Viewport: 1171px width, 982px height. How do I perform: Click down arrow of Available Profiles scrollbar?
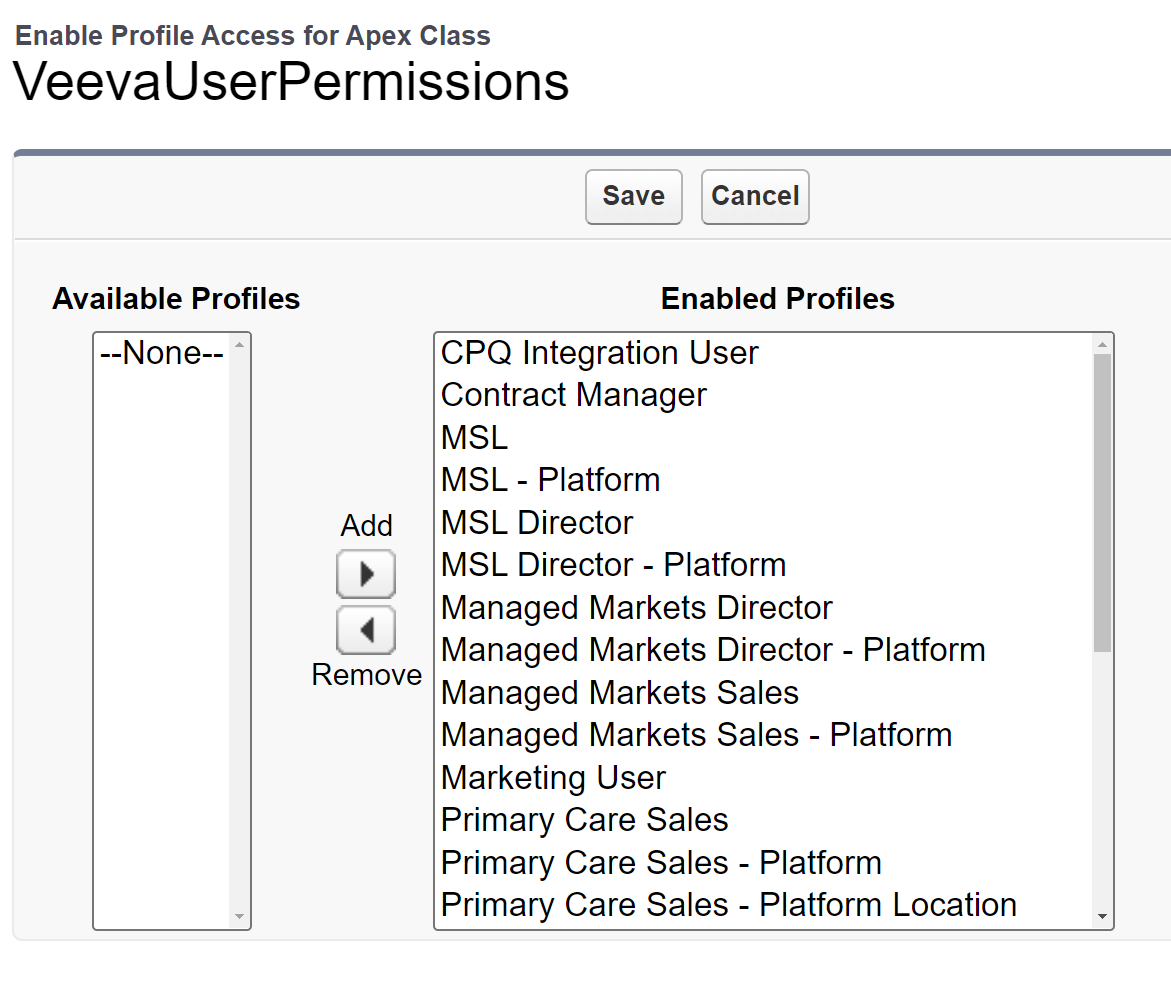pos(239,916)
